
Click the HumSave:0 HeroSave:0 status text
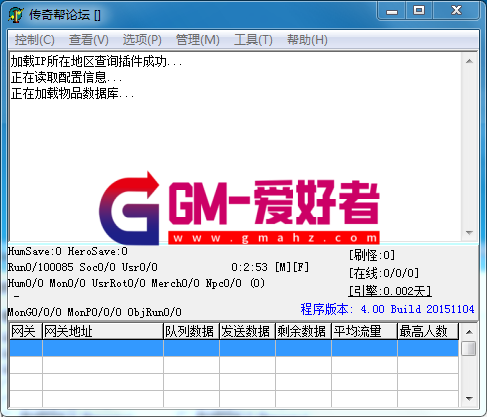point(68,251)
